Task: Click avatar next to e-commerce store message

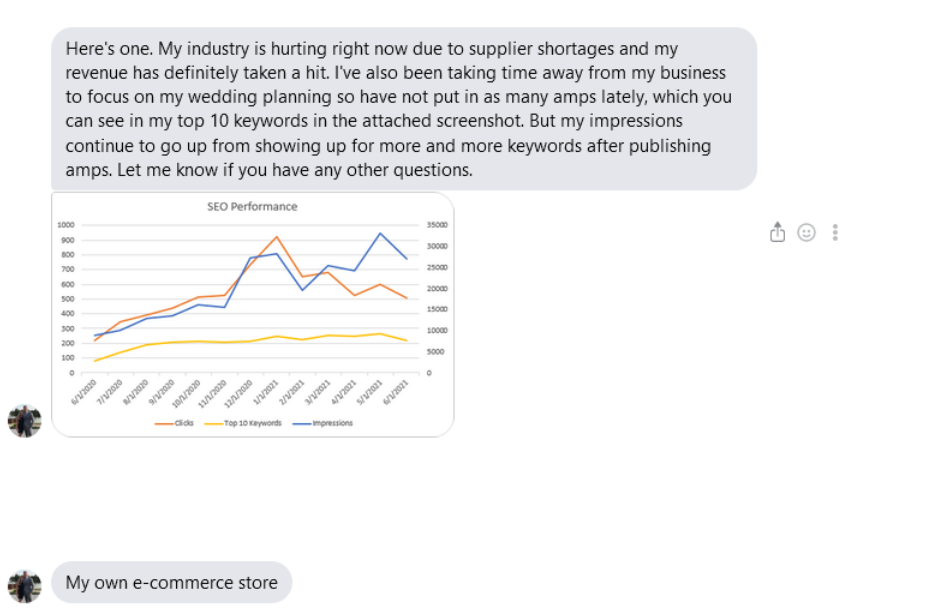Action: pos(25,587)
